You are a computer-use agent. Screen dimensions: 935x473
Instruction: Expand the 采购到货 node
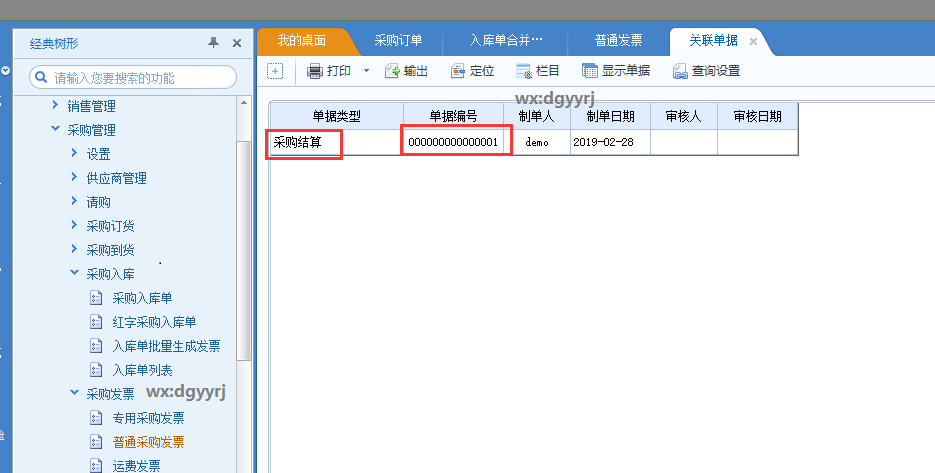(x=74, y=249)
